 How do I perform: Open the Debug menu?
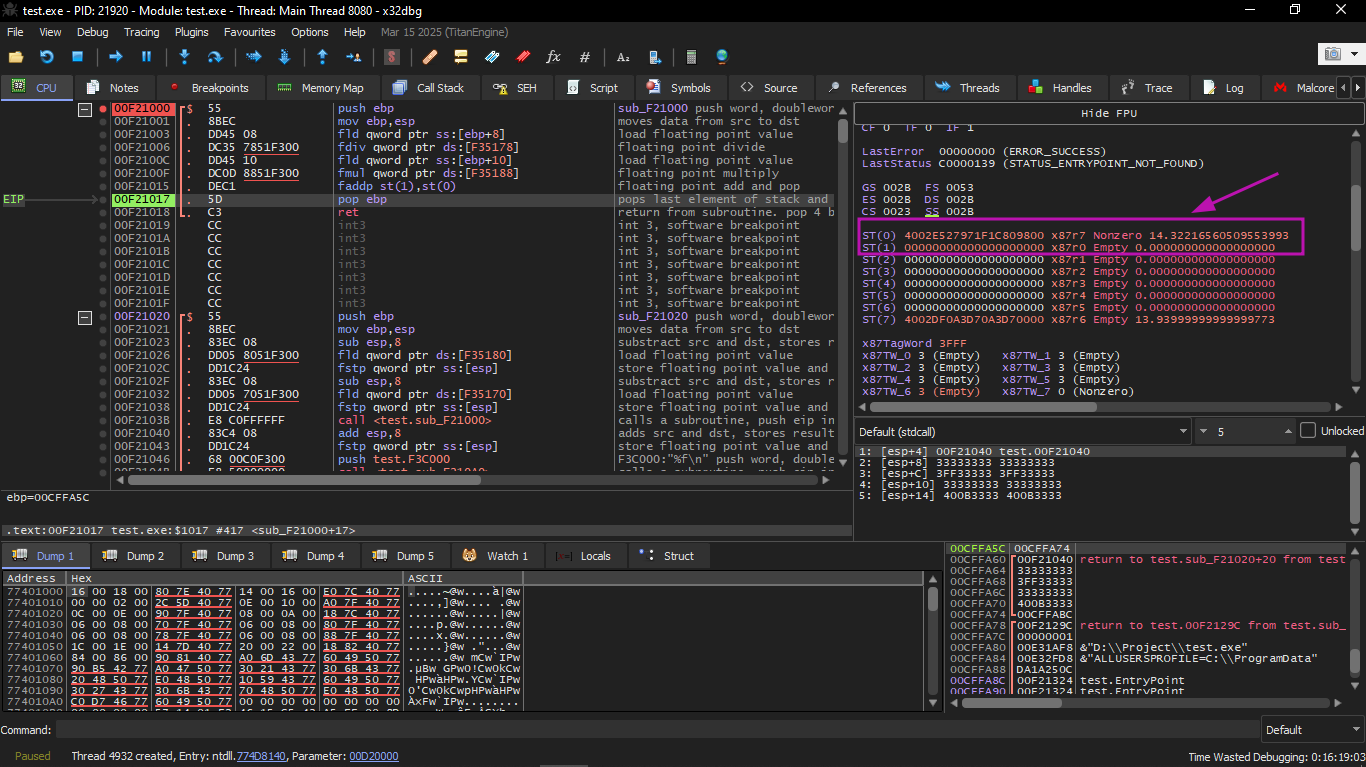click(92, 32)
